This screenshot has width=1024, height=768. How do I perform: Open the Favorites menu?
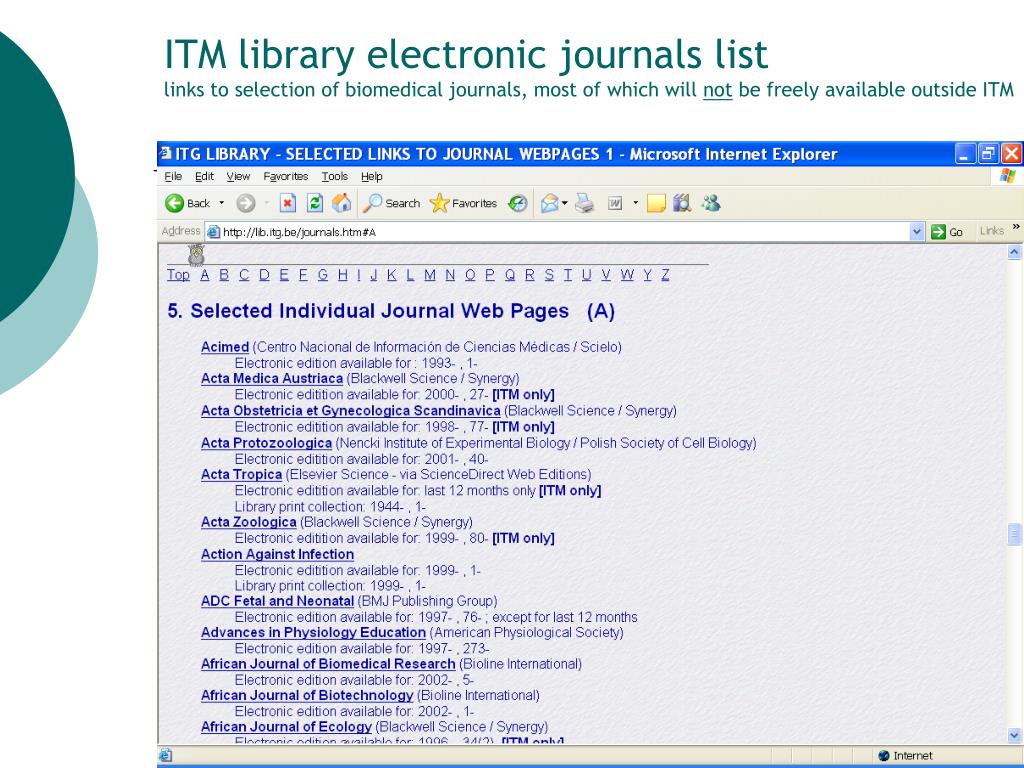pyautogui.click(x=285, y=176)
